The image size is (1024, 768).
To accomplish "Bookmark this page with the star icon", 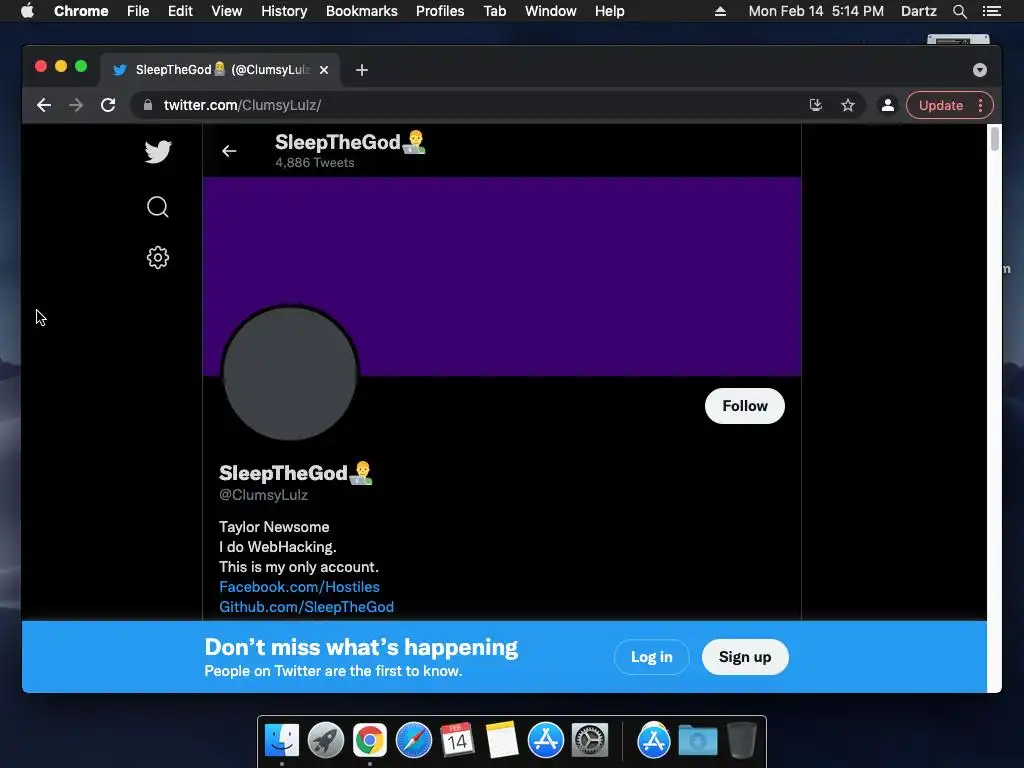I will [x=848, y=105].
